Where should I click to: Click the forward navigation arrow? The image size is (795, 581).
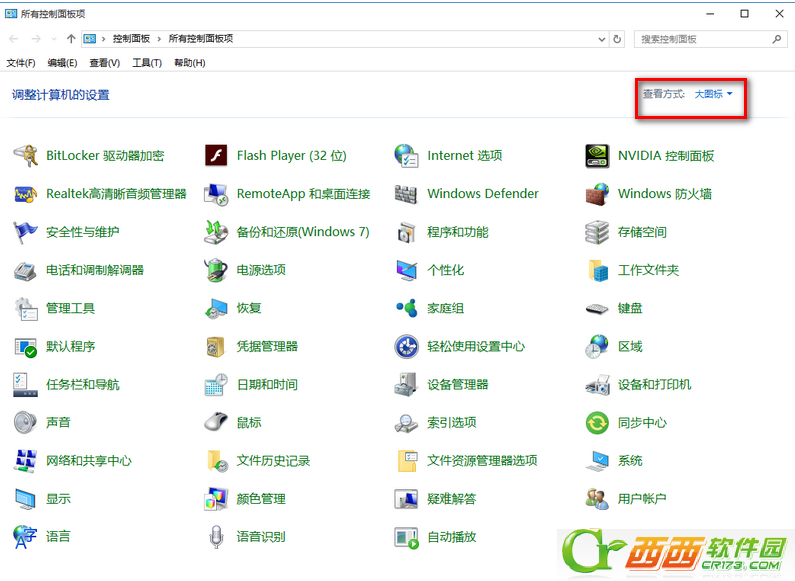[35, 39]
